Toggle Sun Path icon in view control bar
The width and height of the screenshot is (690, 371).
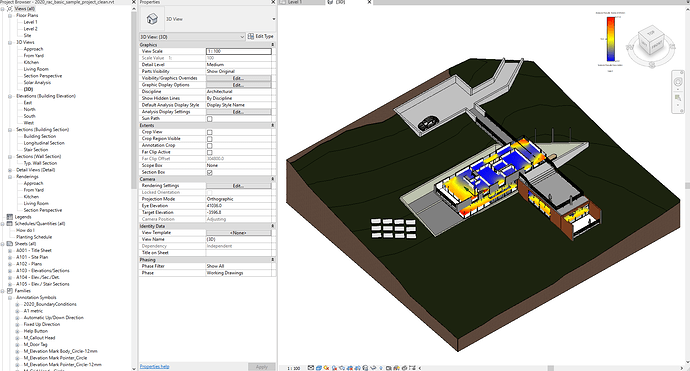tap(326, 367)
